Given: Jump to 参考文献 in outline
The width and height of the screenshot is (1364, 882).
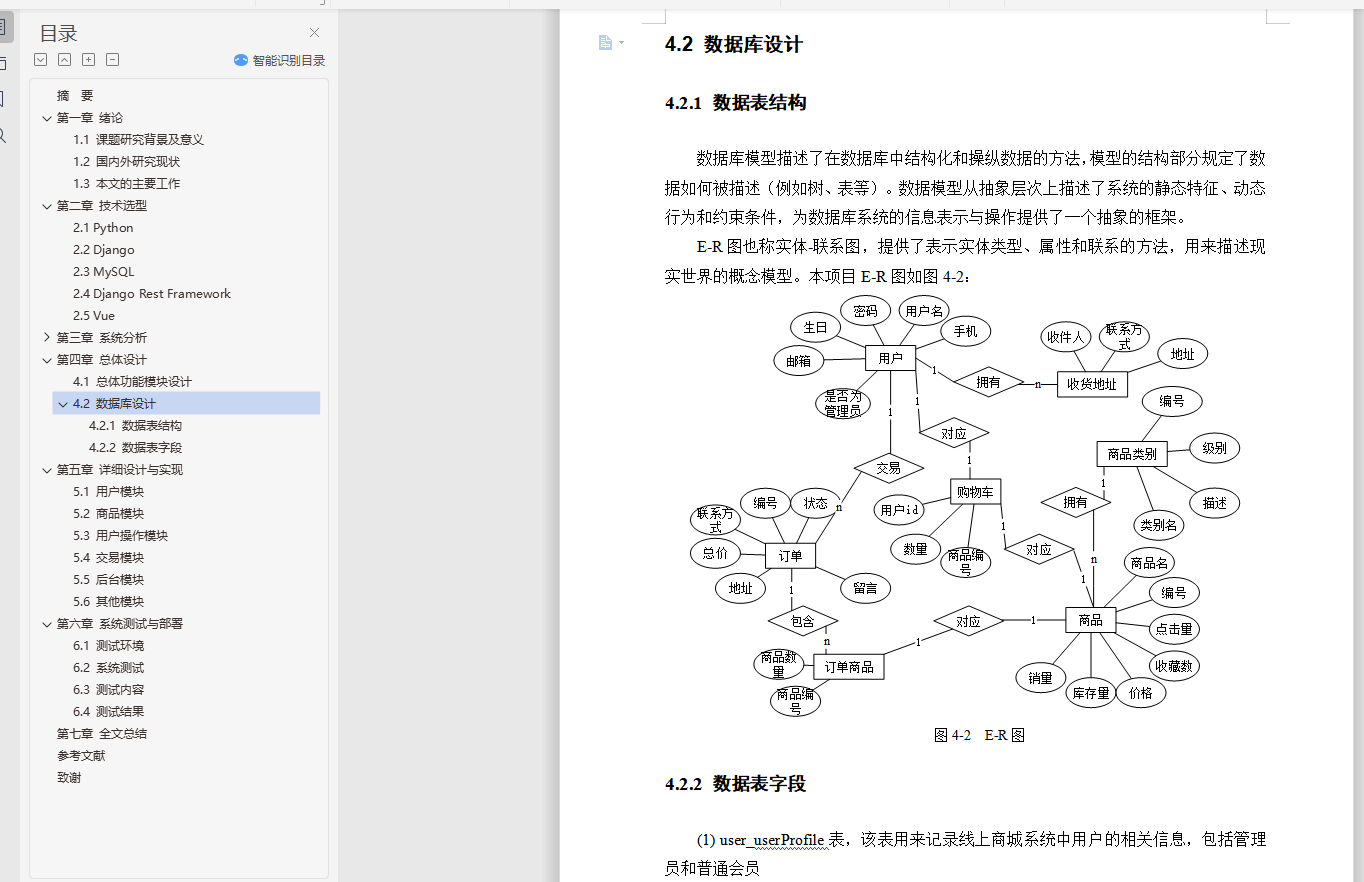Looking at the screenshot, I should pos(81,756).
